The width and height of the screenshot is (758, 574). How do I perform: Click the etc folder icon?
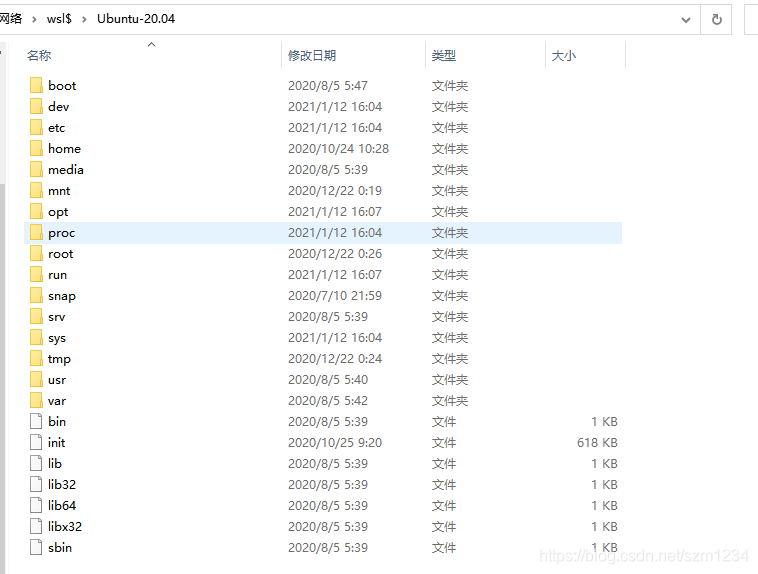pyautogui.click(x=36, y=128)
